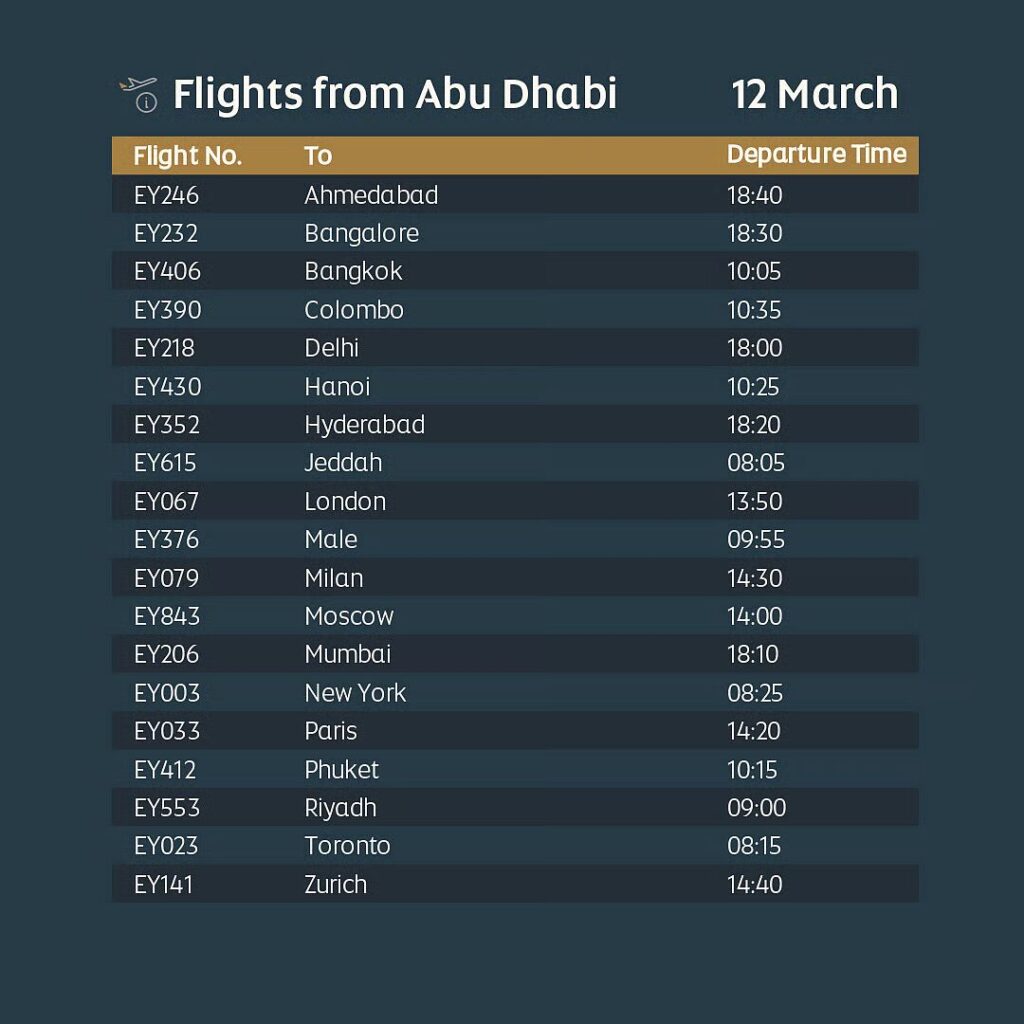The height and width of the screenshot is (1024, 1024).
Task: Click the Departure Time column header
Action: 816,155
